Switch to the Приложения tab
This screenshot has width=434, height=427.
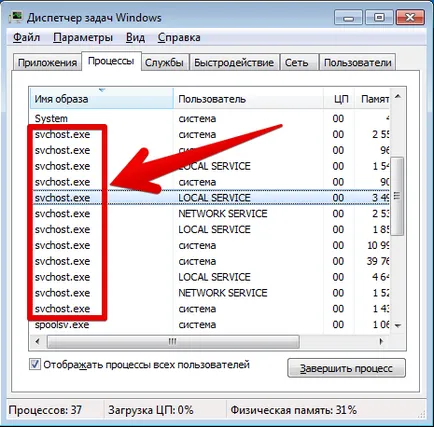point(47,62)
